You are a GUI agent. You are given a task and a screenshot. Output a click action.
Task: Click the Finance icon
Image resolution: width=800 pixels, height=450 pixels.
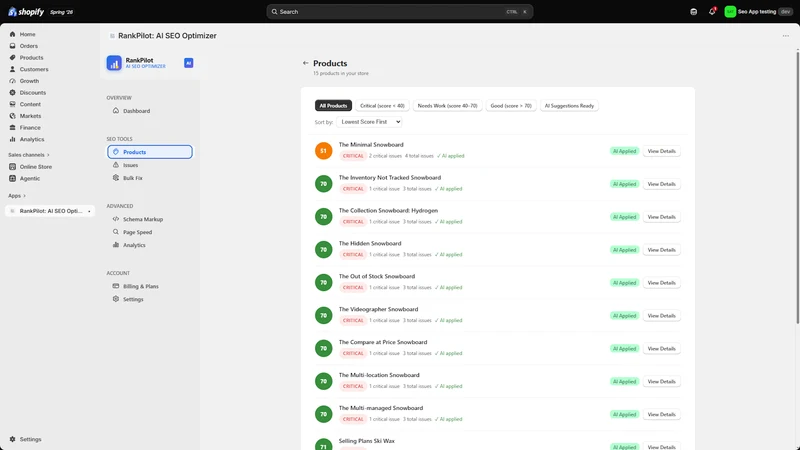point(12,128)
